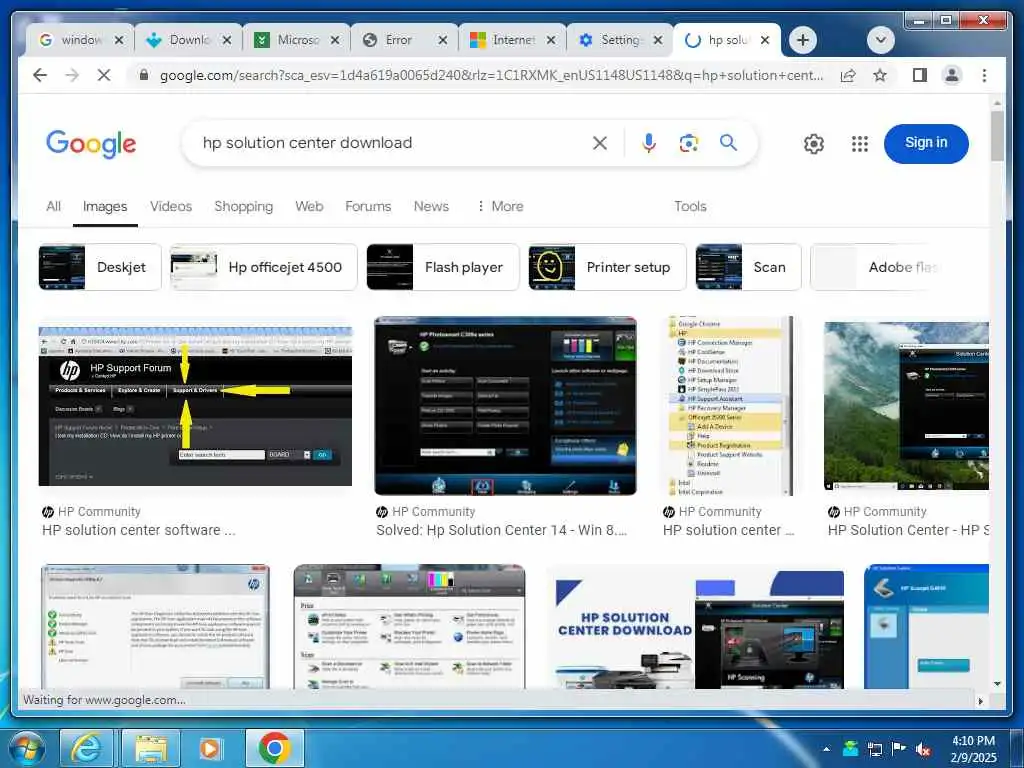Viewport: 1024px width, 768px height.
Task: Start a voice search via microphone
Action: pos(648,143)
